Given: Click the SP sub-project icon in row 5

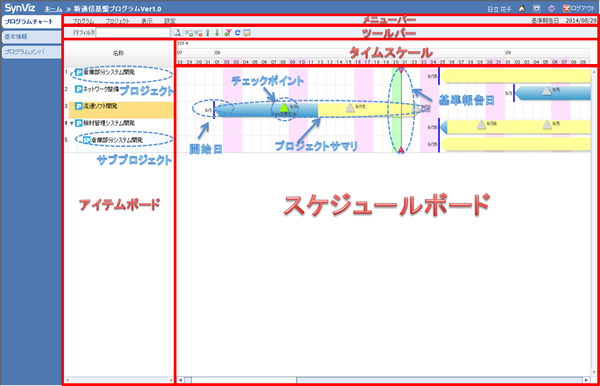Looking at the screenshot, I should tap(87, 140).
